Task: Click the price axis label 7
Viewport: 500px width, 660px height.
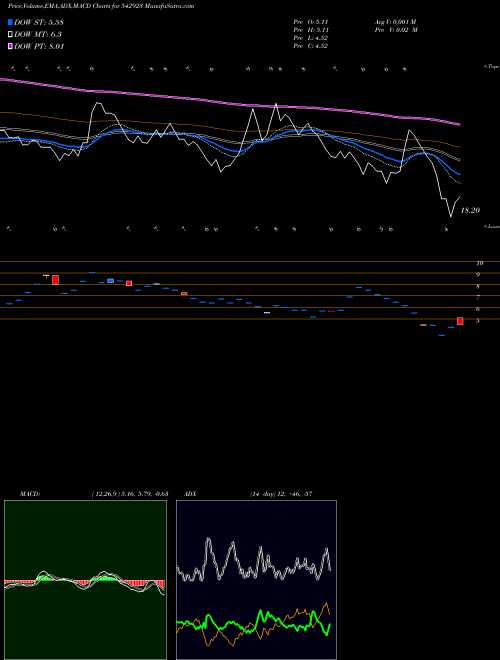Action: click(x=478, y=298)
